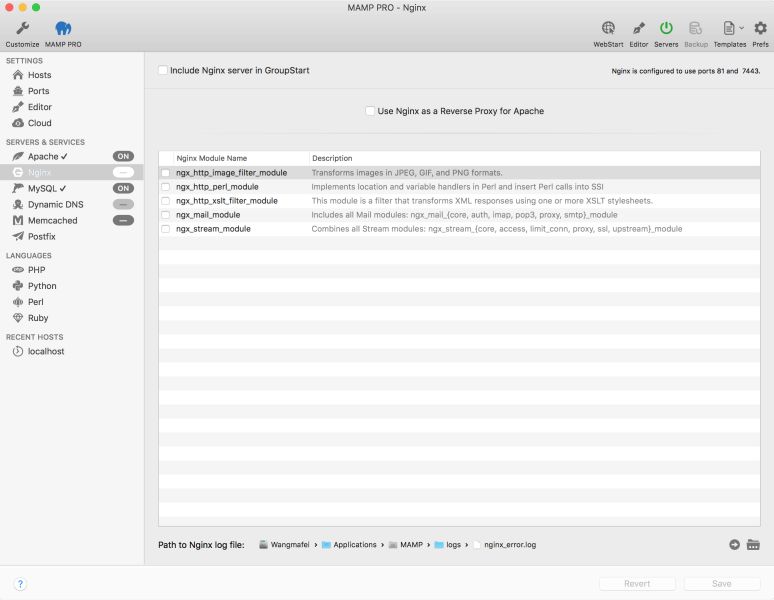Select Perl under Languages

point(36,302)
